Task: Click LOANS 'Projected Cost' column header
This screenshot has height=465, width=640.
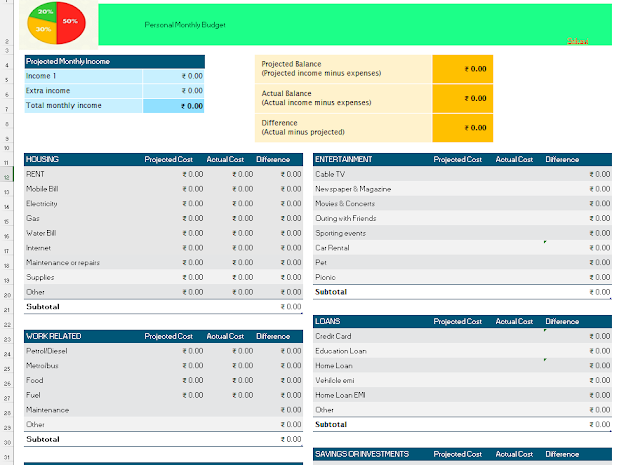Action: [458, 321]
